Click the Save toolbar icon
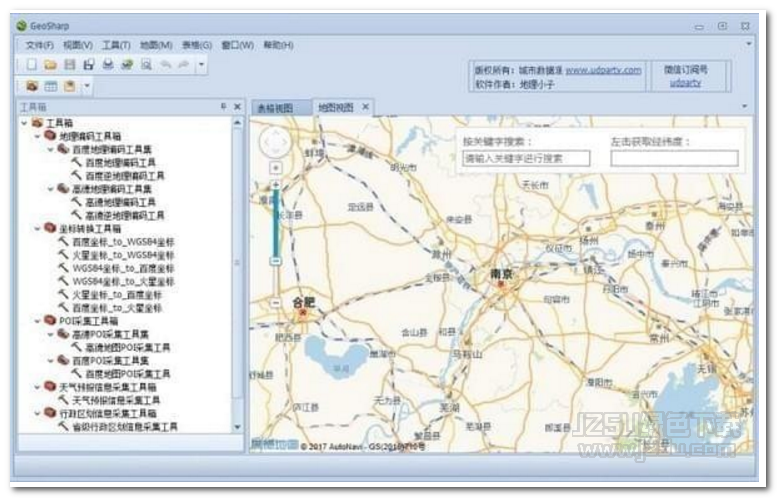 coord(70,64)
